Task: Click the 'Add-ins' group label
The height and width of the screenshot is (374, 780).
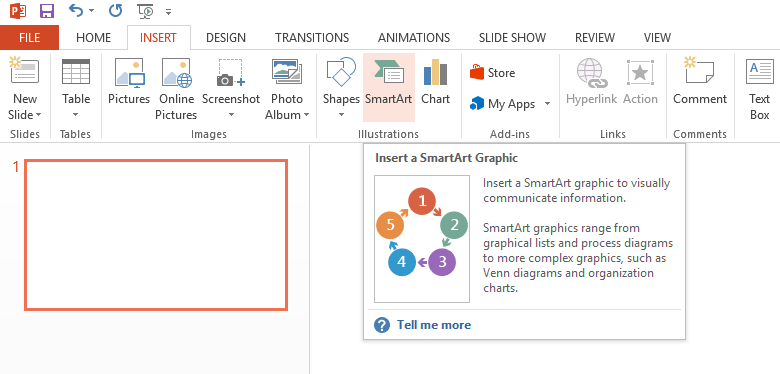Action: click(x=510, y=134)
